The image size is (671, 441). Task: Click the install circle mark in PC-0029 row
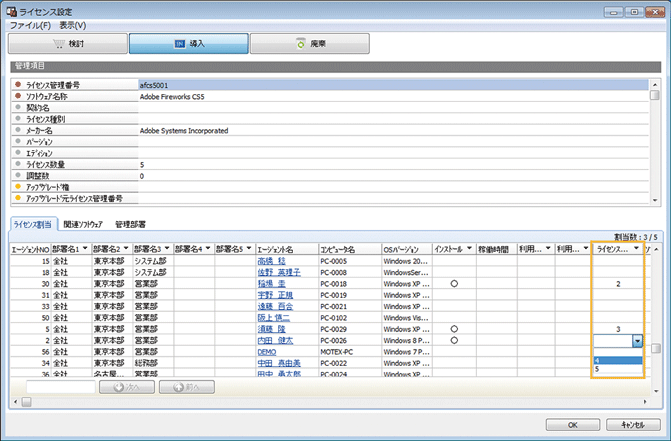[x=454, y=329]
